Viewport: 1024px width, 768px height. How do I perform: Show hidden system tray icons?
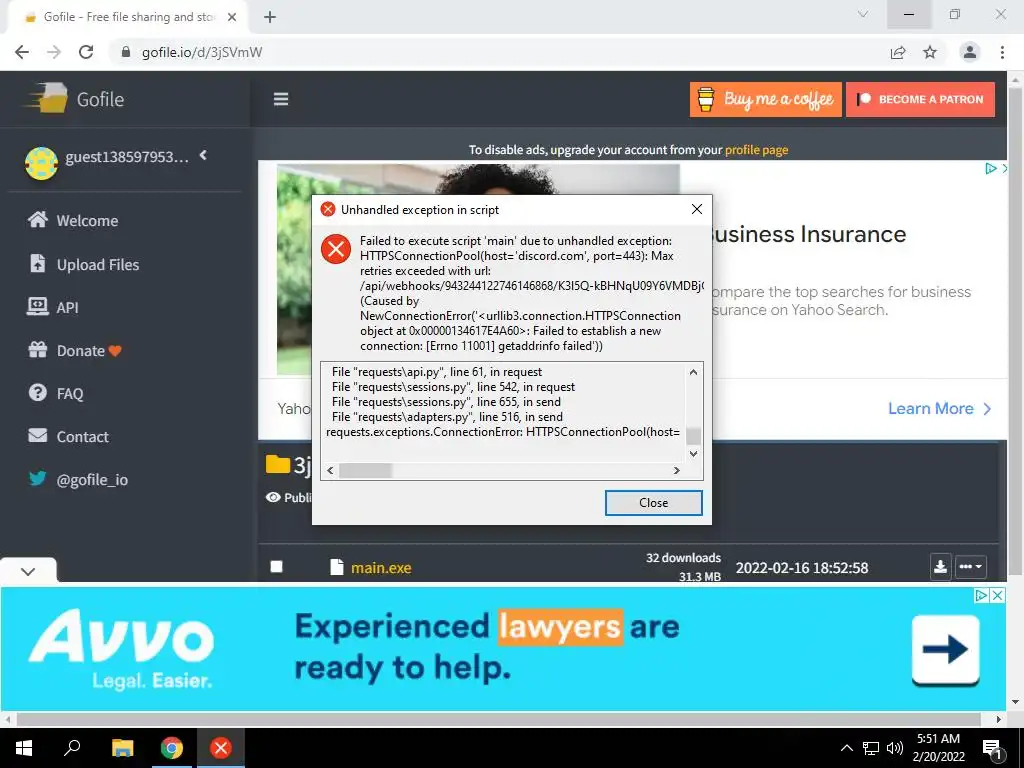click(x=846, y=748)
